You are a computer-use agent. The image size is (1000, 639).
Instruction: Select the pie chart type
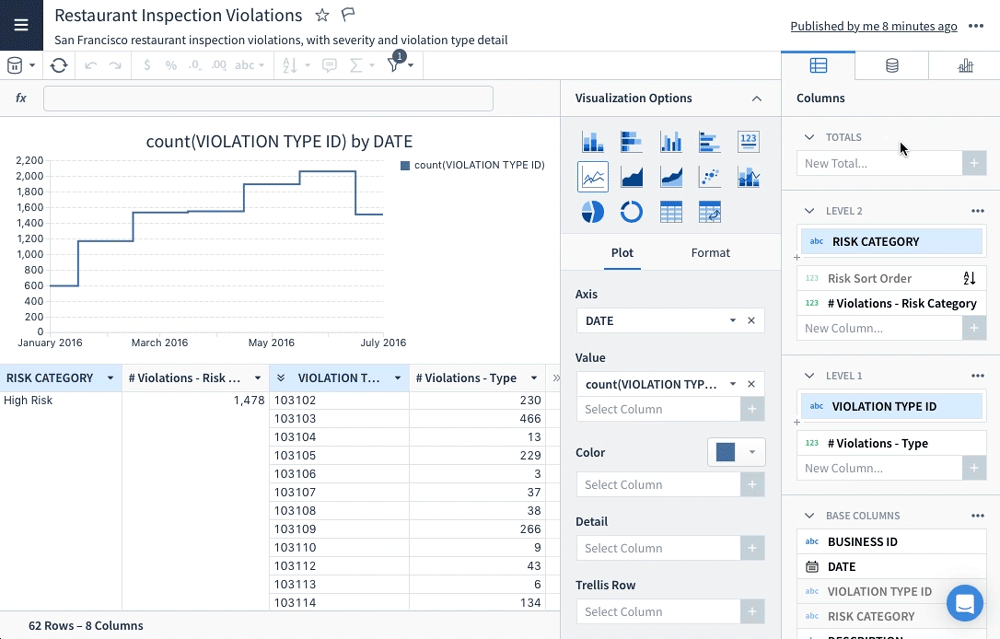point(592,212)
